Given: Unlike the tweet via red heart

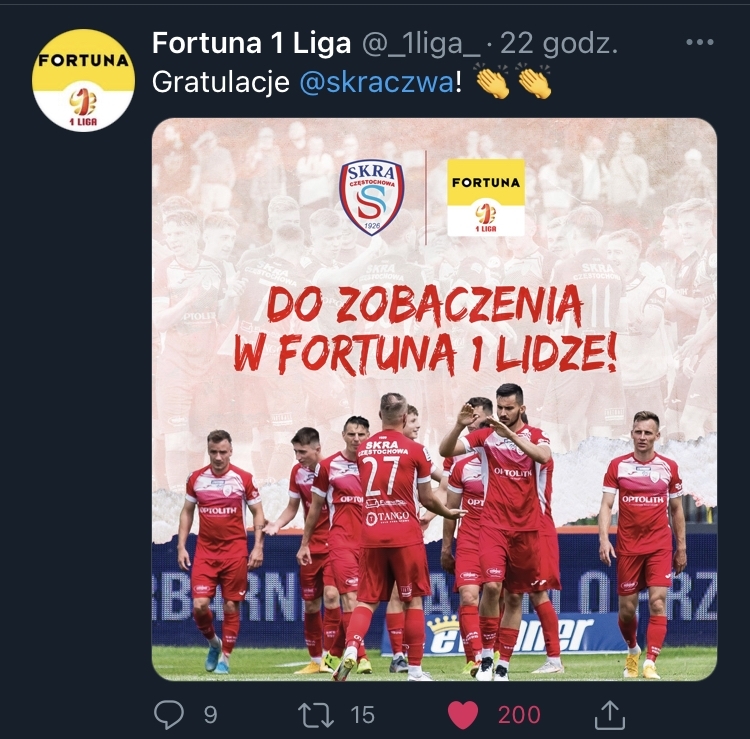Looking at the screenshot, I should [x=463, y=715].
